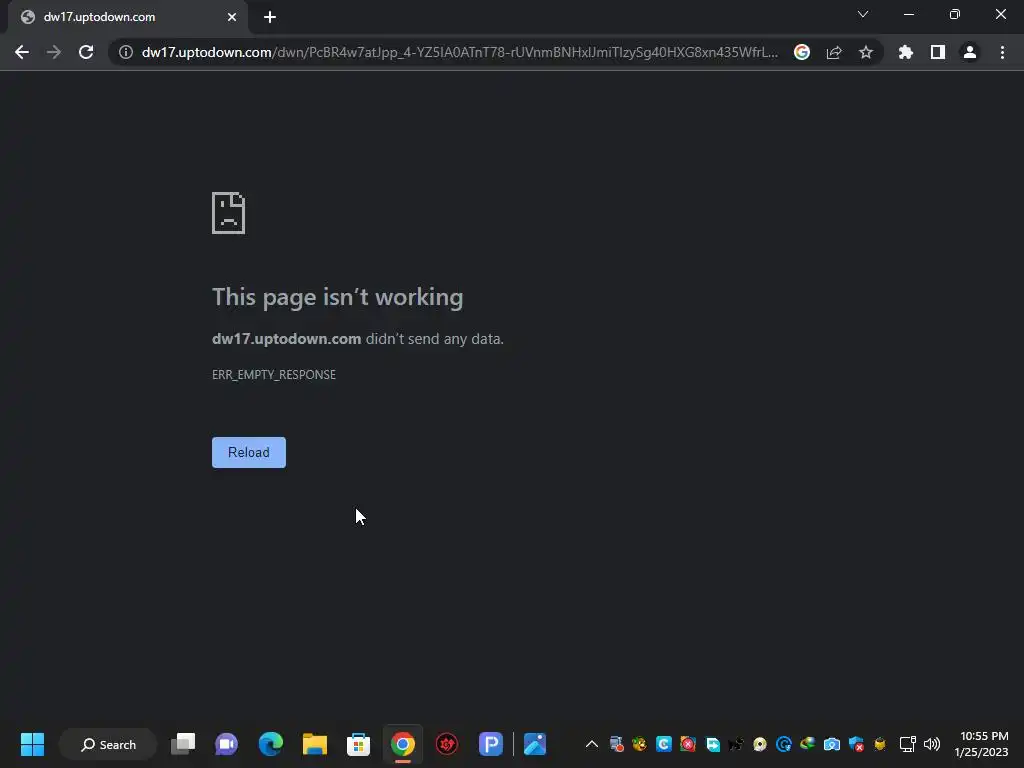
Task: Click the camera tray icon
Action: pos(831,744)
